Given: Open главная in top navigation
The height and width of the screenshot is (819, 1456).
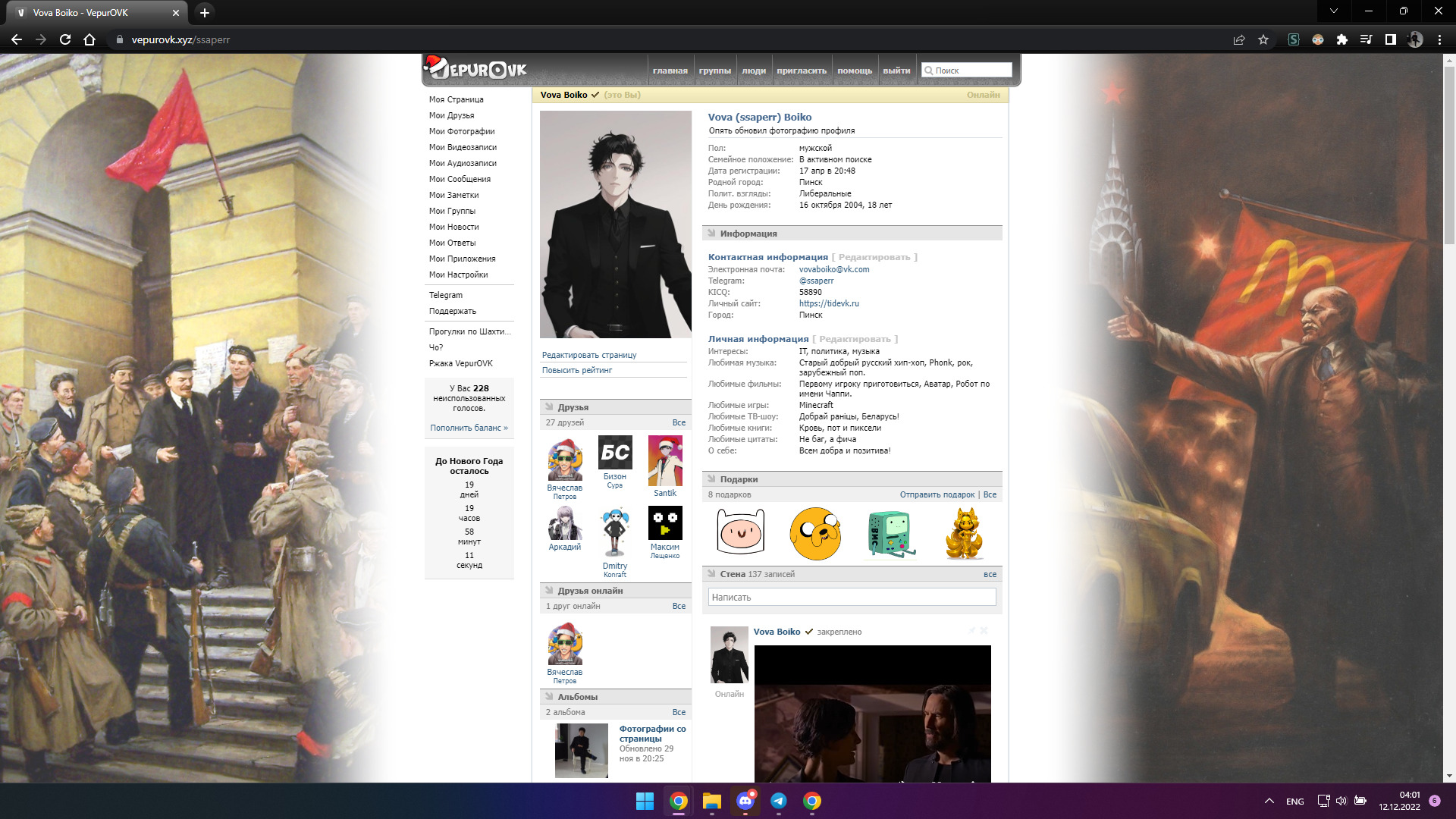Looking at the screenshot, I should (670, 71).
